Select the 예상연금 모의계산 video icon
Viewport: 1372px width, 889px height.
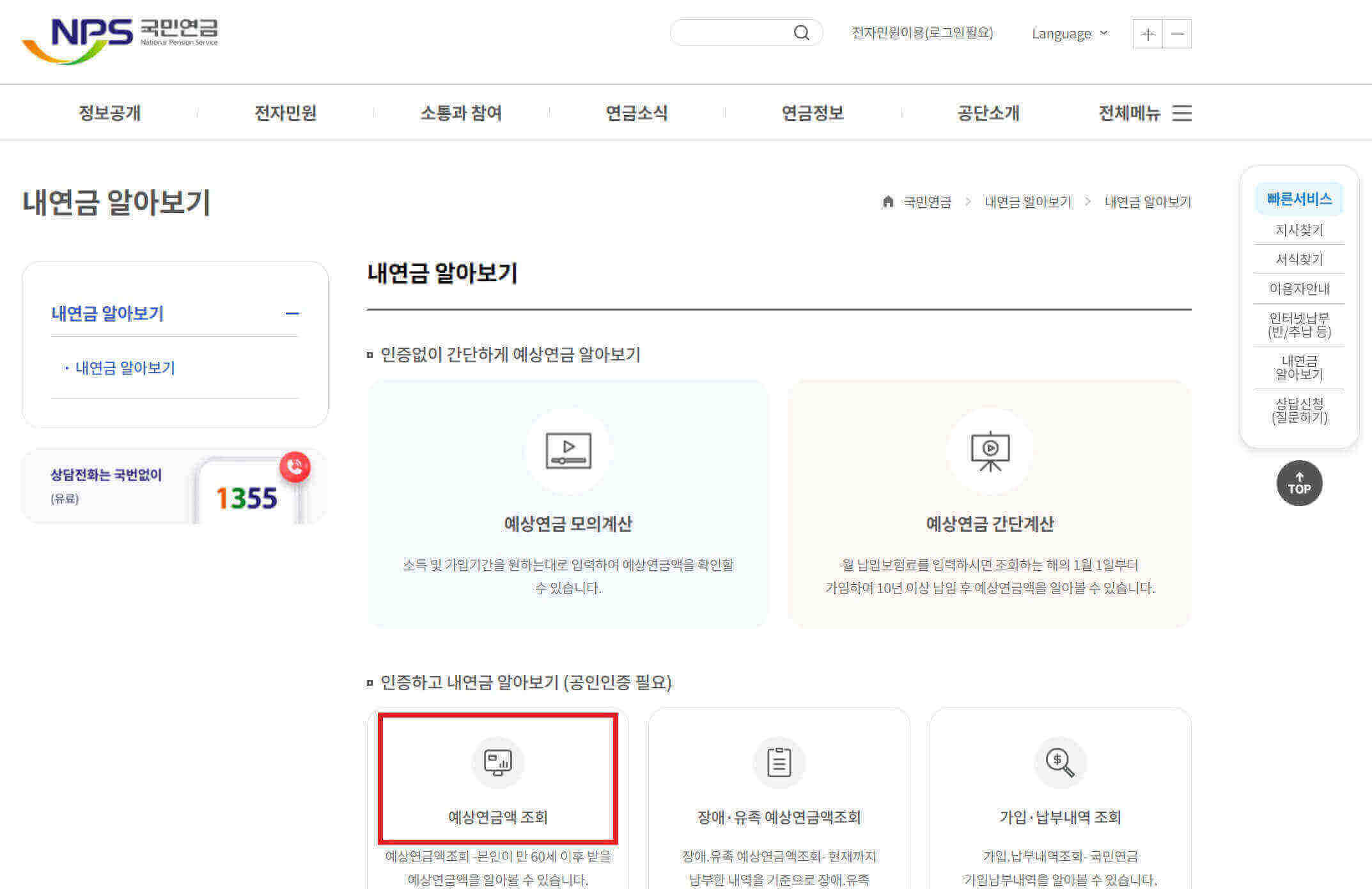coord(568,452)
